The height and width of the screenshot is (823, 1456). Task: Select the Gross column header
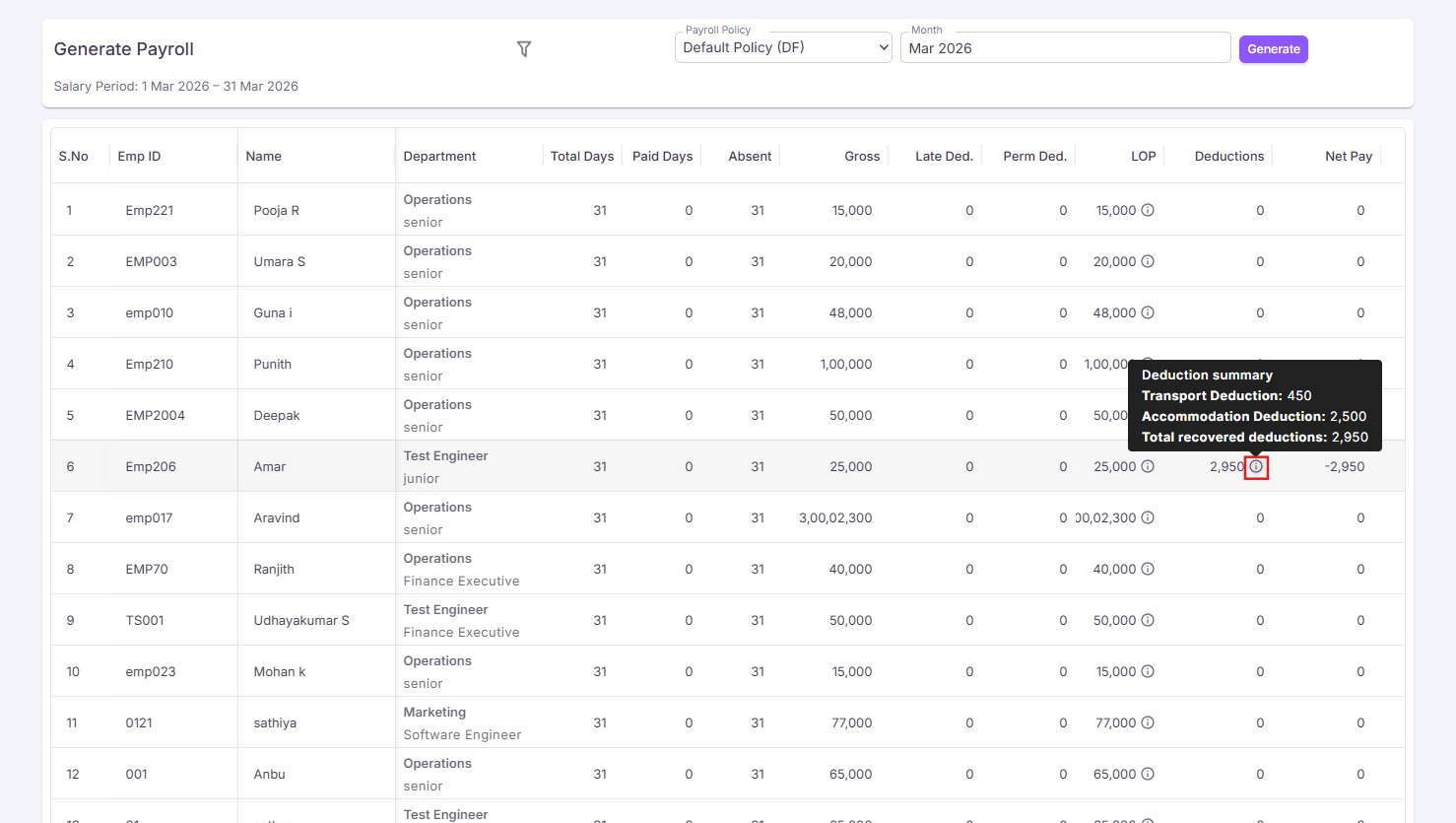click(862, 156)
